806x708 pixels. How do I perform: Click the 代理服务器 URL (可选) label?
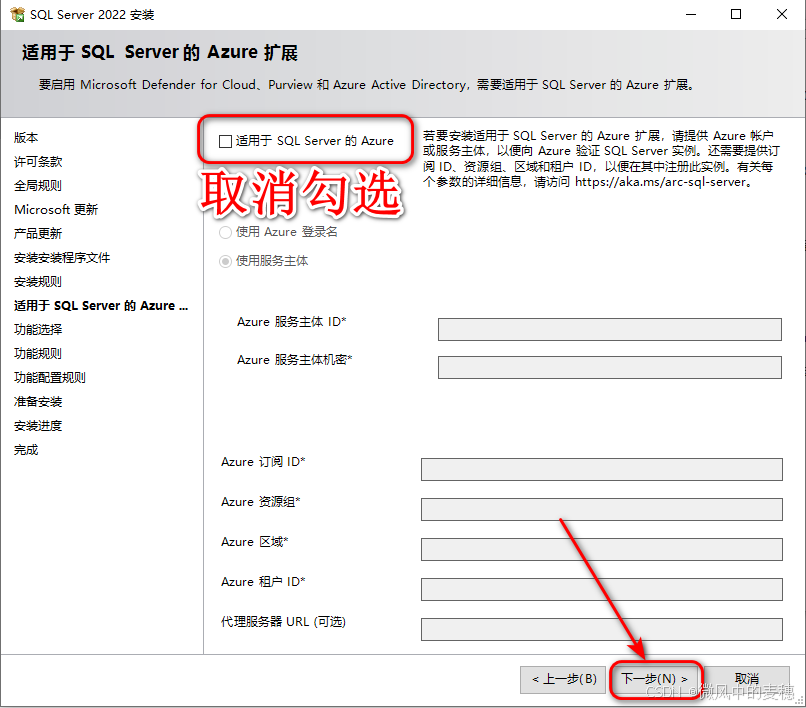pyautogui.click(x=283, y=622)
